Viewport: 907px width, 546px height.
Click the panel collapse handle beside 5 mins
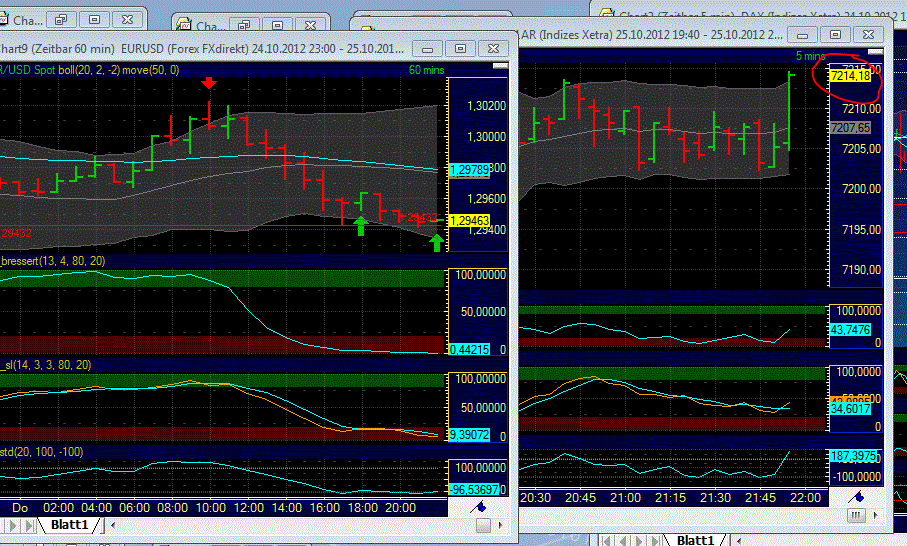point(876,52)
